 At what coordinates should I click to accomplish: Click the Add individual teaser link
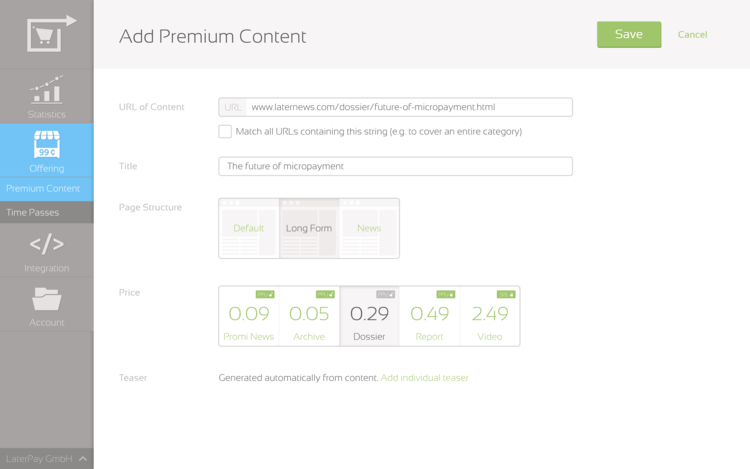click(x=424, y=378)
